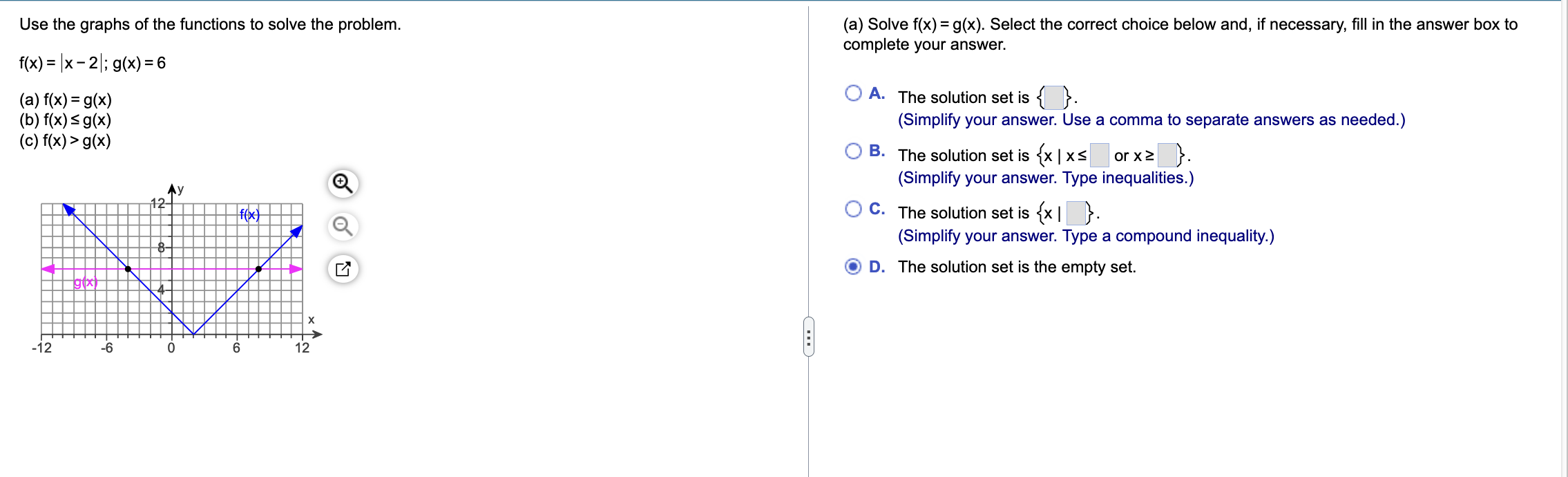
Task: Click the vertex of the V-shaped f(x) graph
Action: coord(193,334)
